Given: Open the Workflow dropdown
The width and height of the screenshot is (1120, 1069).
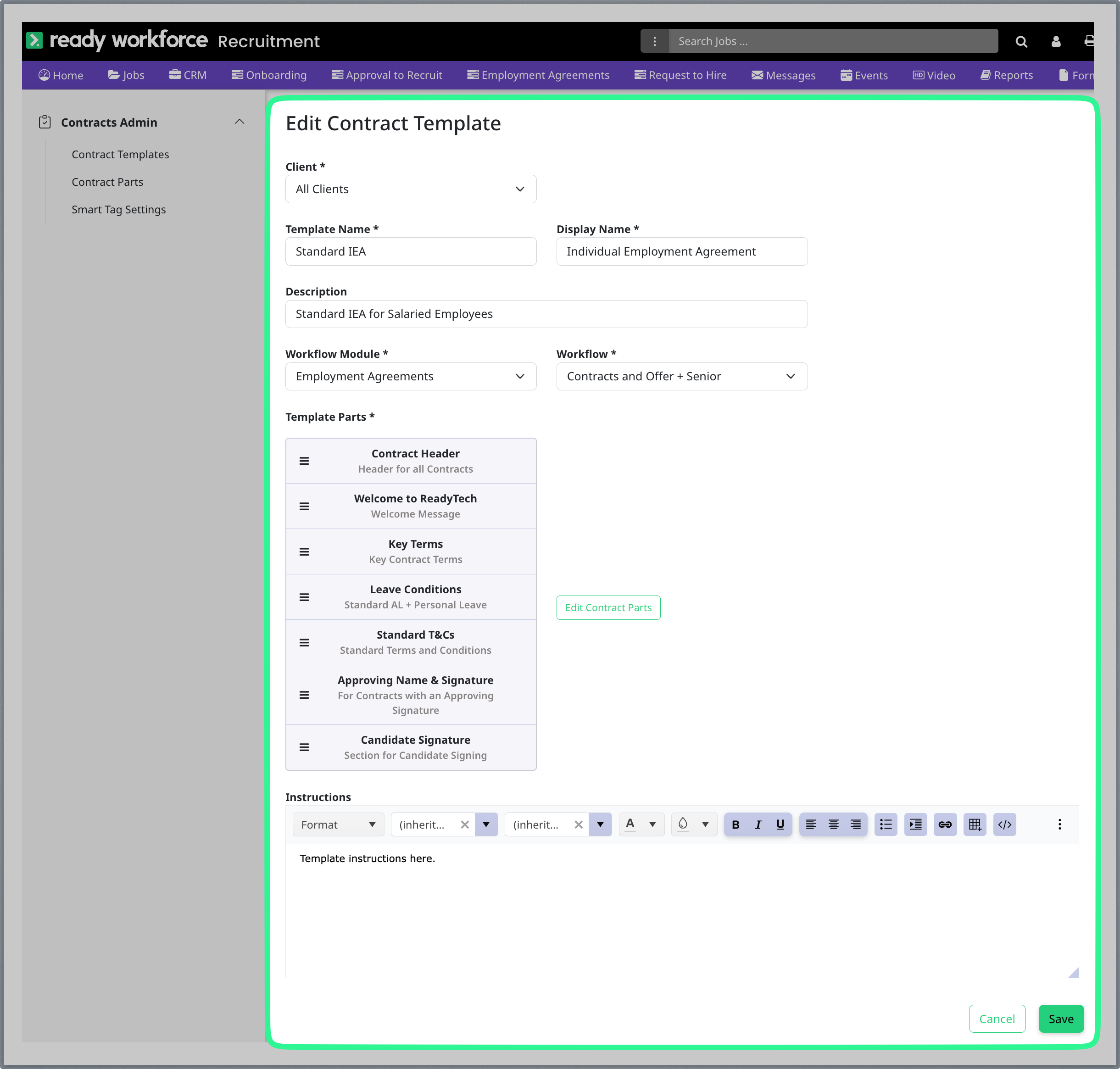Looking at the screenshot, I should coord(682,376).
